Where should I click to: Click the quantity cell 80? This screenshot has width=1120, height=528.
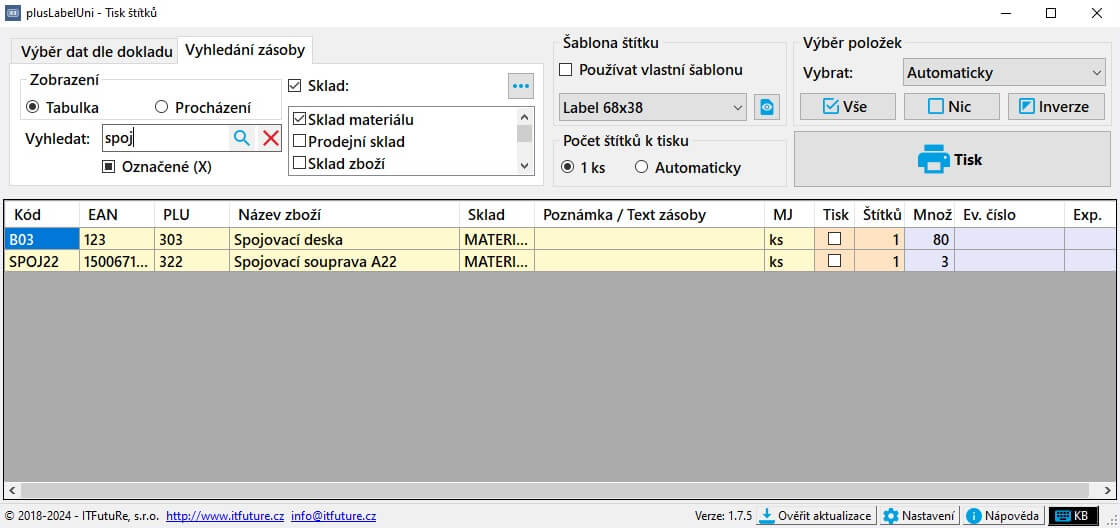tap(930, 239)
